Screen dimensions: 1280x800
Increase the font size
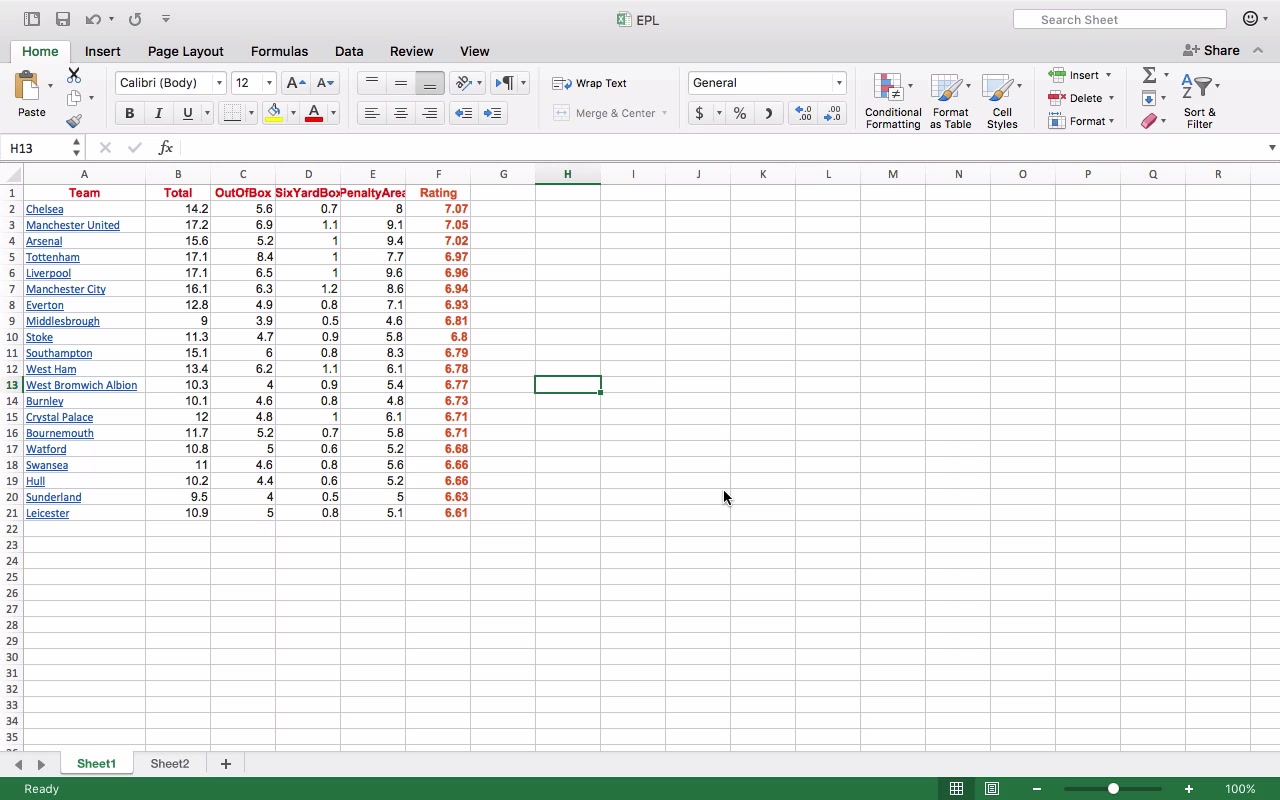[x=295, y=83]
